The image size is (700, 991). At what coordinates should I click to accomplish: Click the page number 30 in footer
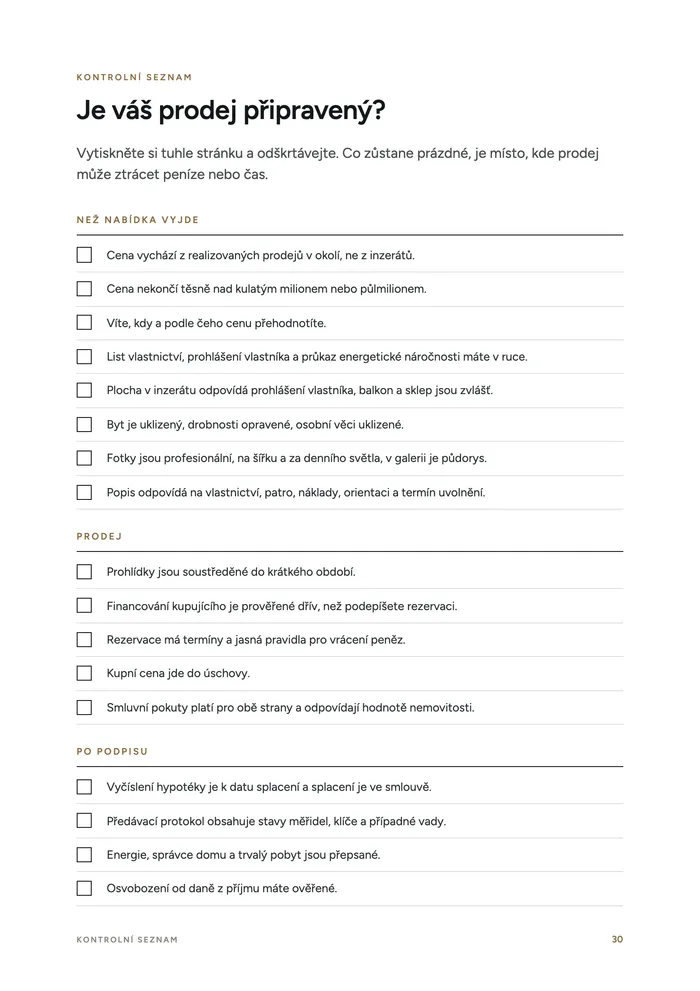(x=617, y=939)
